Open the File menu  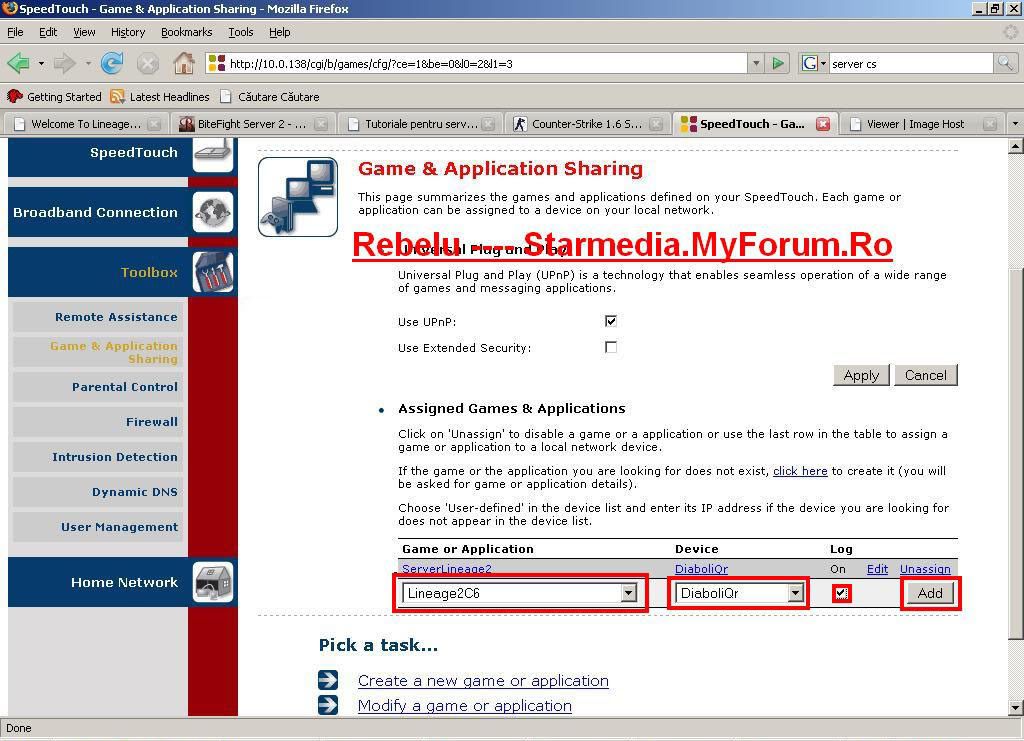click(x=15, y=32)
